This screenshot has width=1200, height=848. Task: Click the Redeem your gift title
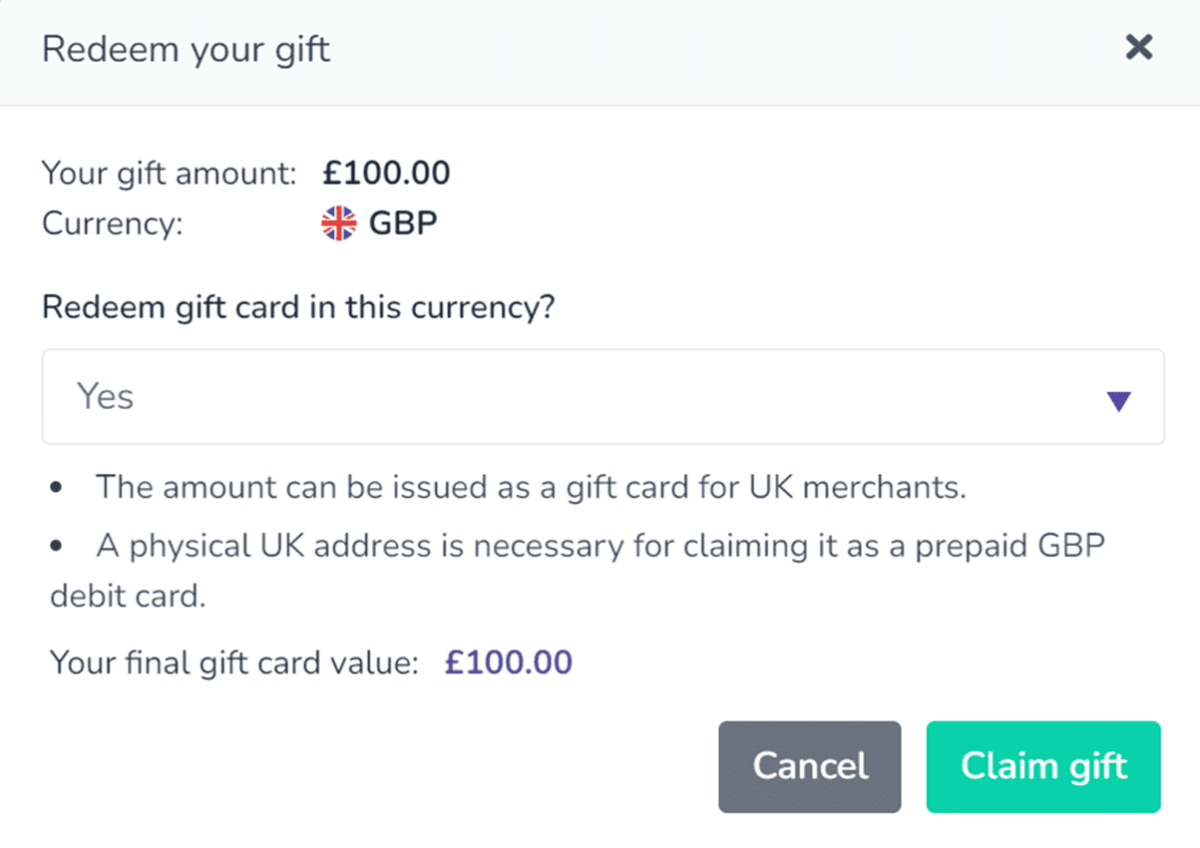[x=186, y=49]
